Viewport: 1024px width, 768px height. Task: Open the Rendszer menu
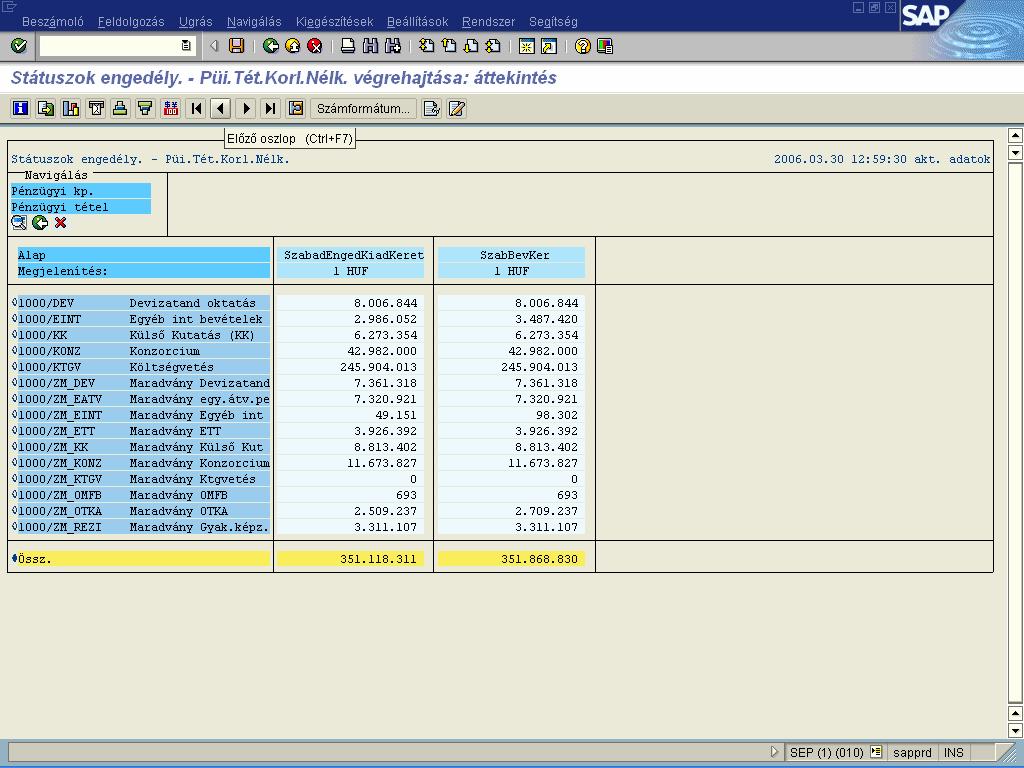click(488, 22)
